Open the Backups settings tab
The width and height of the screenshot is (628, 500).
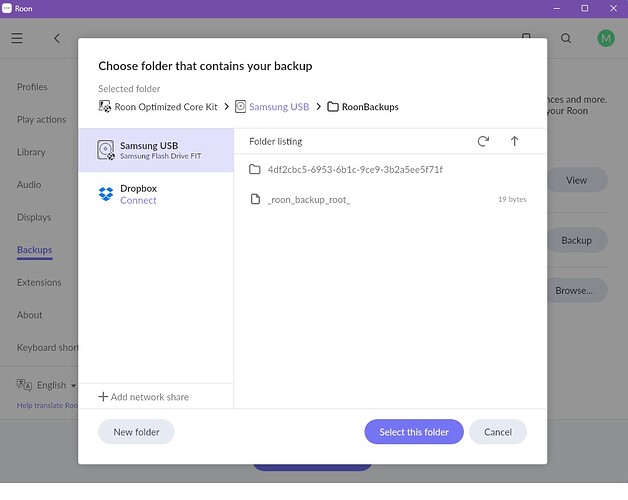(x=34, y=250)
